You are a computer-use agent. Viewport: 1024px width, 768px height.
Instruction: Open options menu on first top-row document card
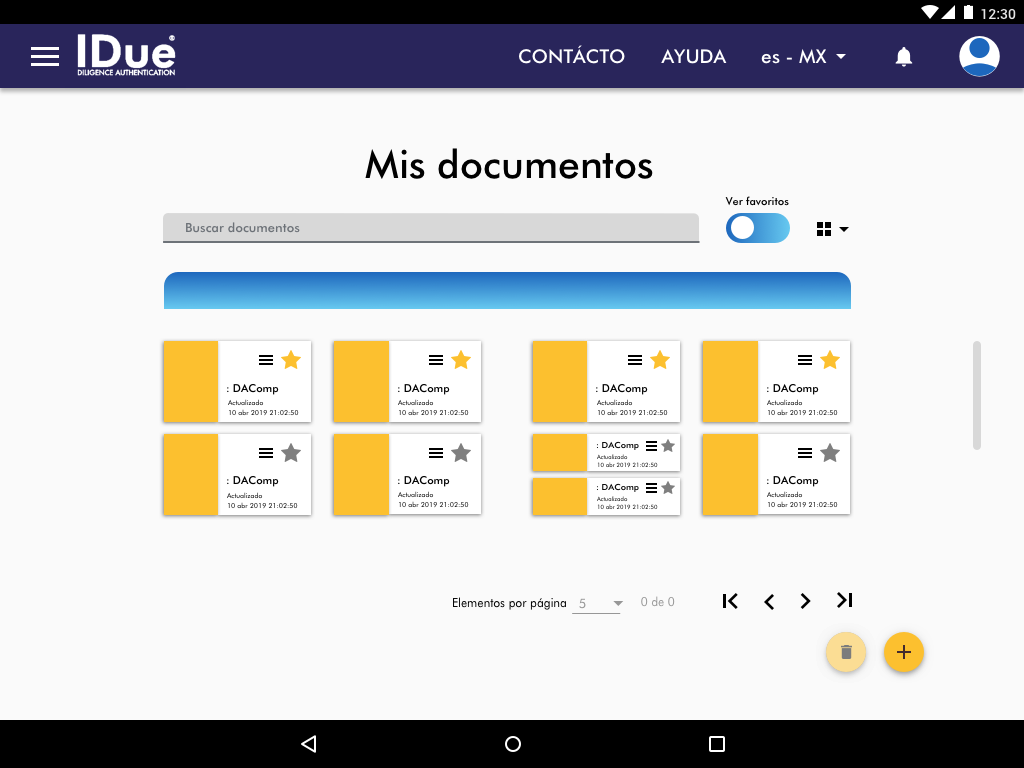pyautogui.click(x=266, y=360)
